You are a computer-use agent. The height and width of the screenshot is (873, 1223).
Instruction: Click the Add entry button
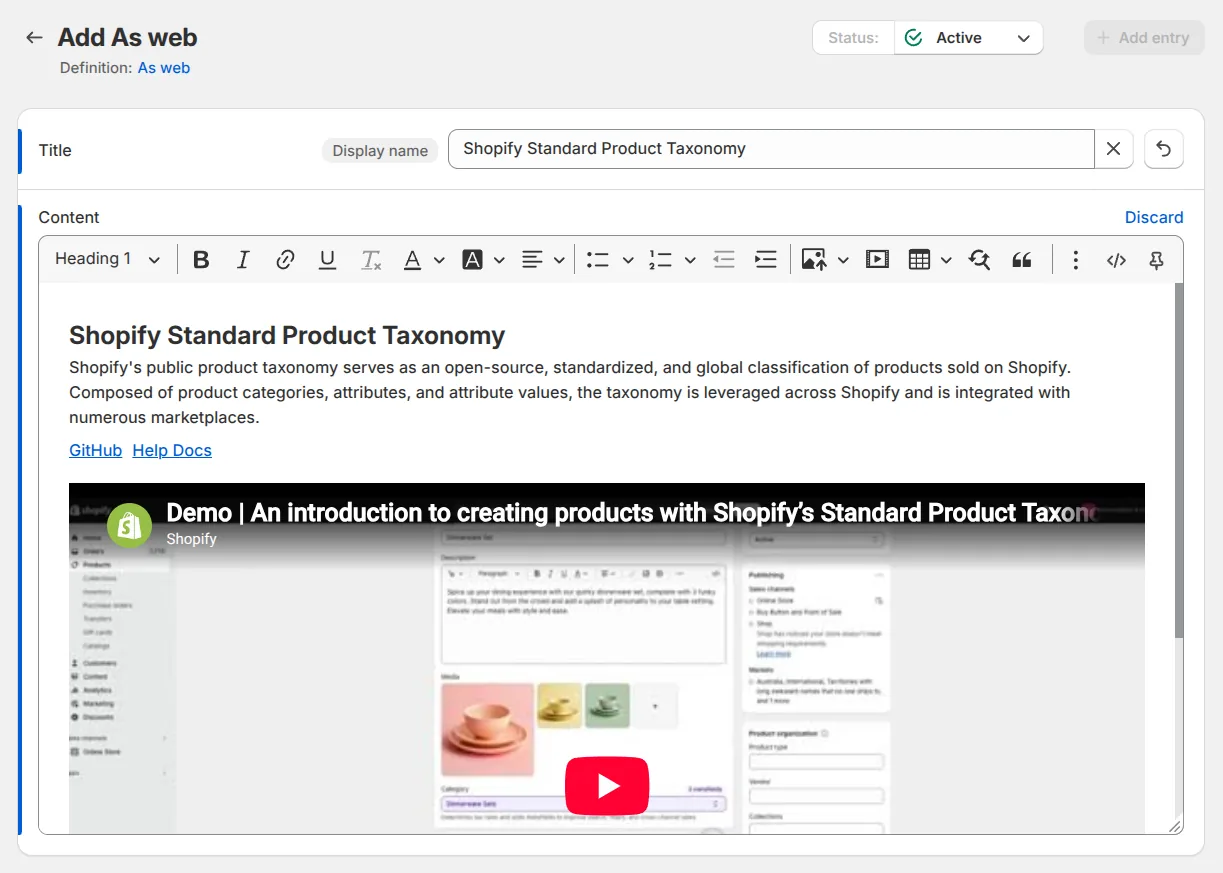point(1144,38)
